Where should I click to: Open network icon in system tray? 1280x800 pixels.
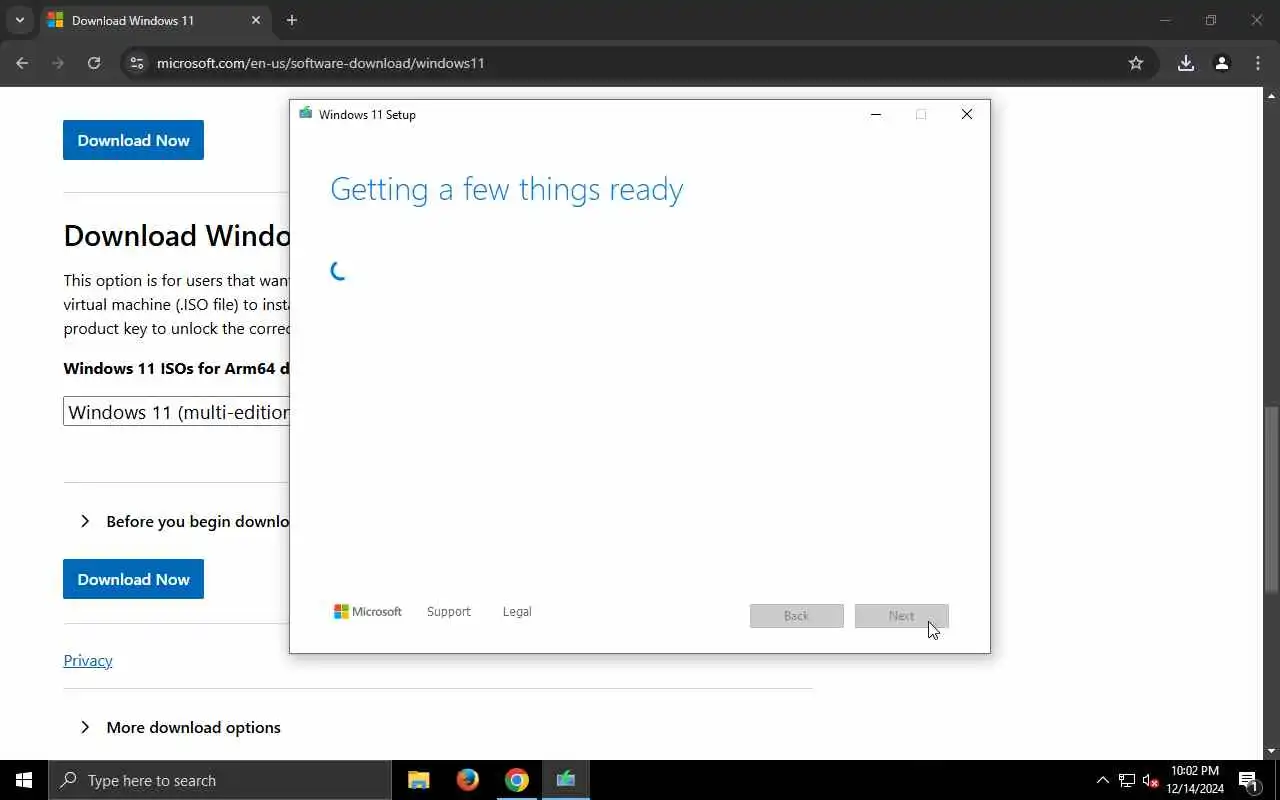[x=1127, y=780]
